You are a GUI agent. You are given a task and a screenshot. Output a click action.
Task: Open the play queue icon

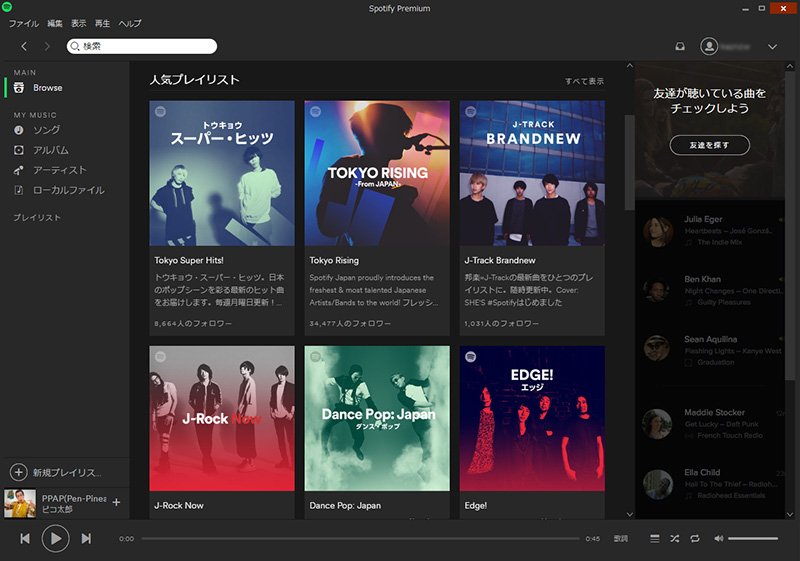pyautogui.click(x=655, y=539)
